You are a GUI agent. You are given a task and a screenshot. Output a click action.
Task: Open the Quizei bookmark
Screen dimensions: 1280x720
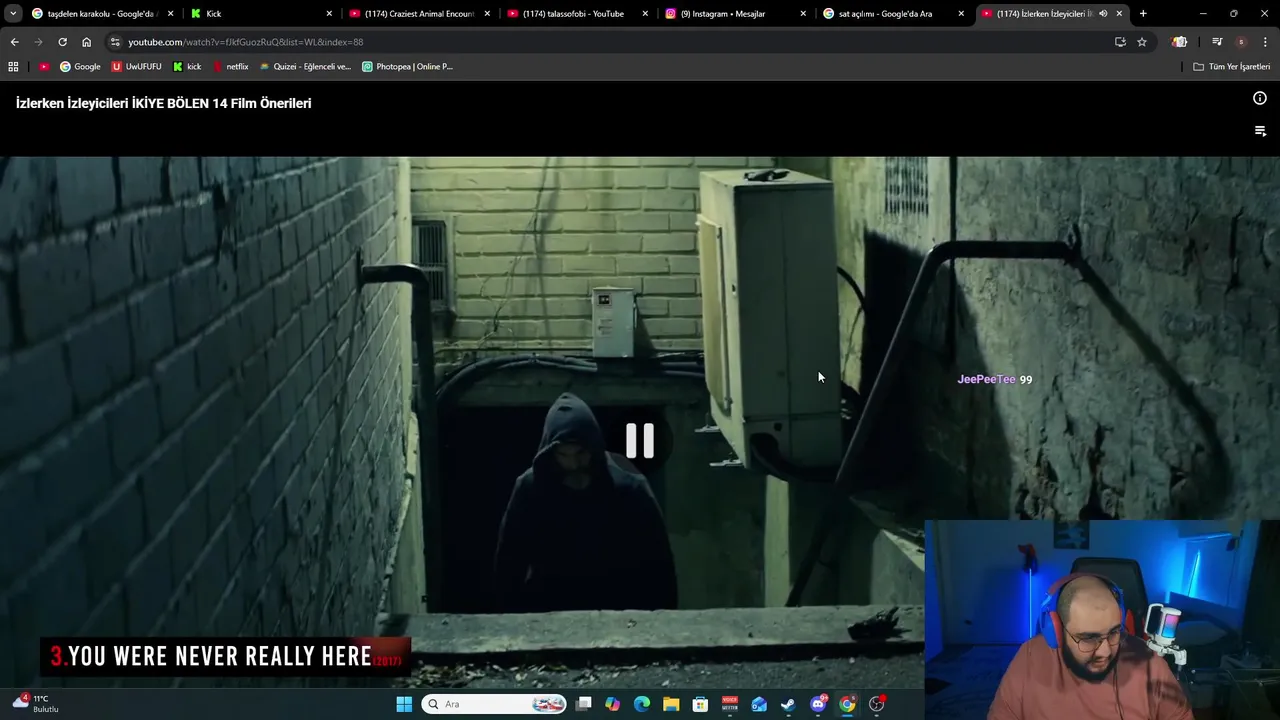click(x=305, y=67)
